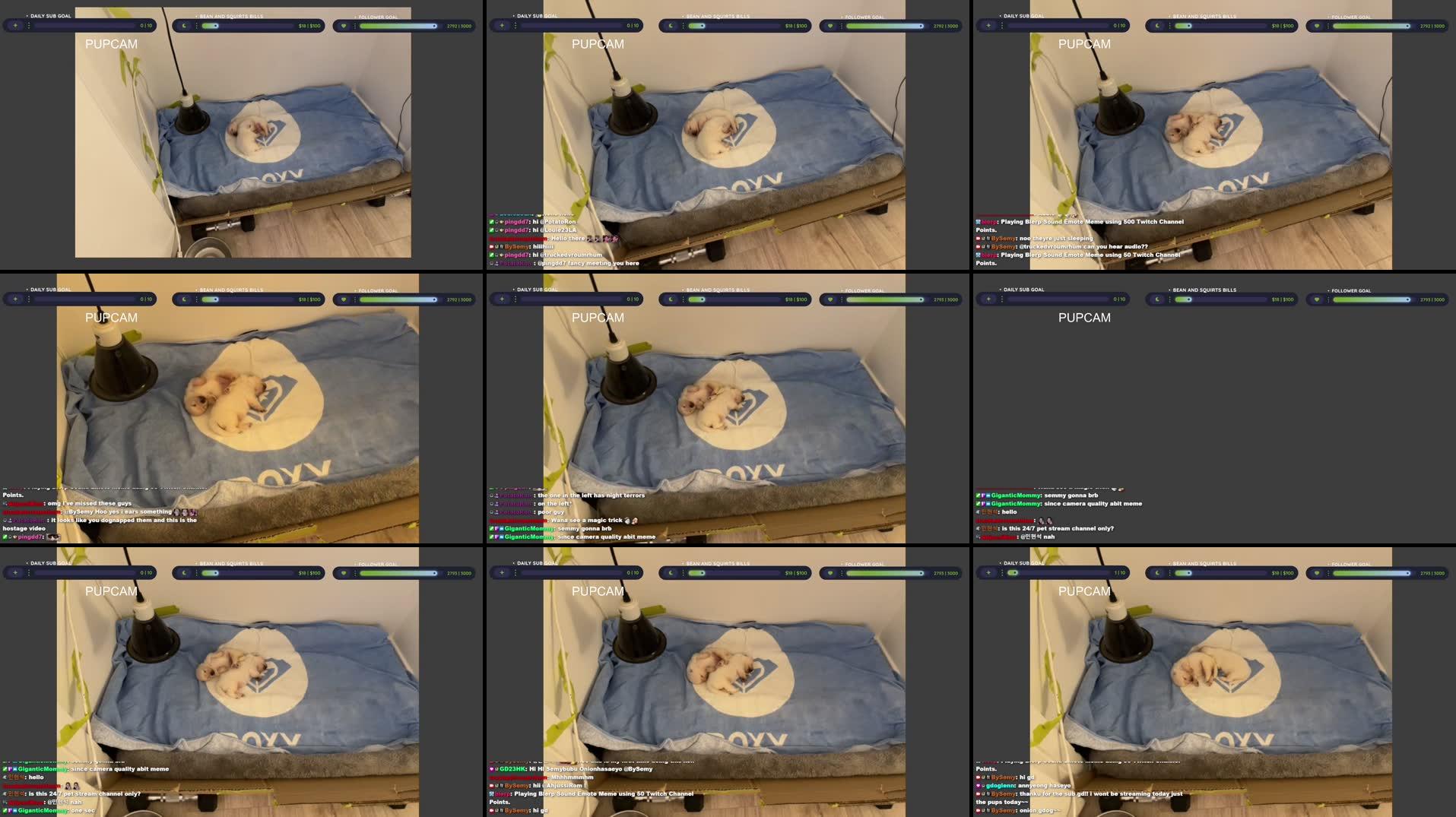Click the emotes in the magic trick message
1456x817 pixels.
click(x=631, y=521)
